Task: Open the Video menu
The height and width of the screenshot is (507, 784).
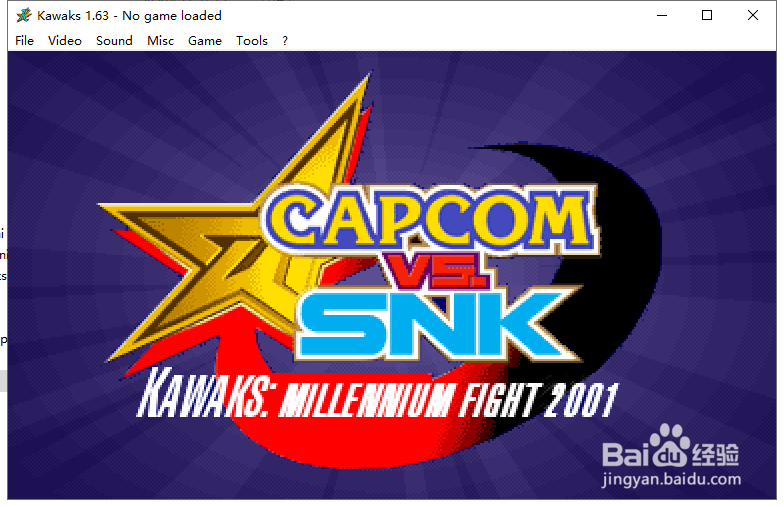Action: point(64,40)
